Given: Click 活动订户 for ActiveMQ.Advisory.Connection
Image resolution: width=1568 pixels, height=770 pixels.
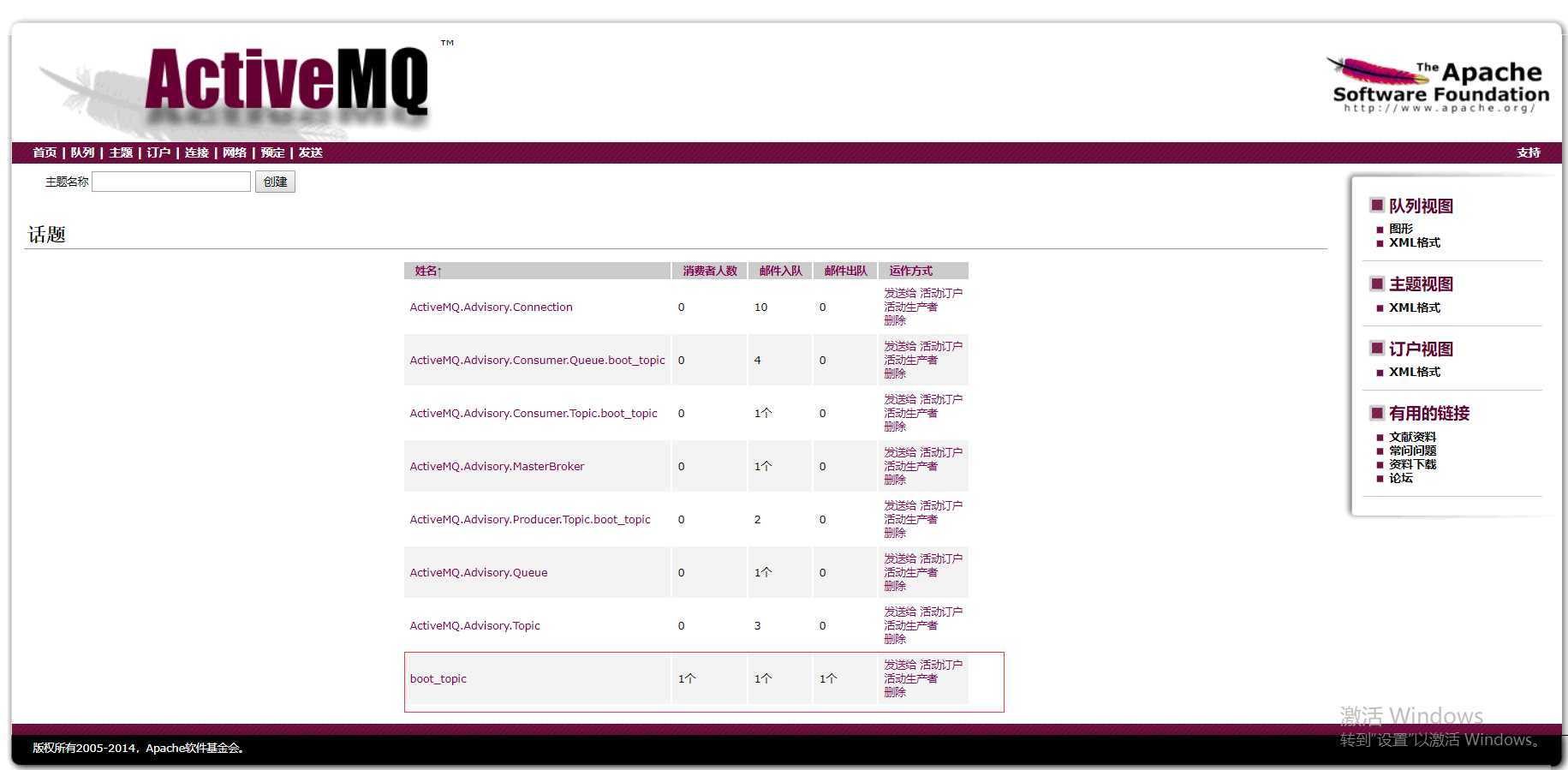Looking at the screenshot, I should coord(941,293).
